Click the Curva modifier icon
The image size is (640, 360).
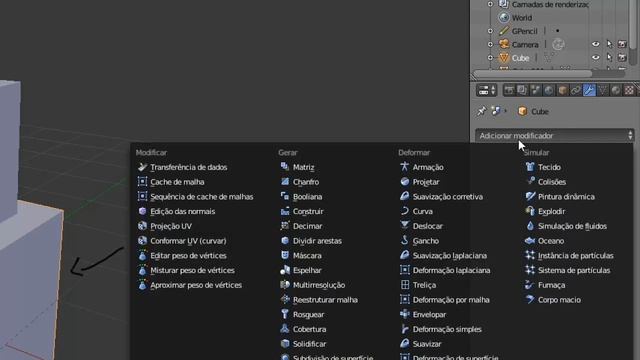point(404,211)
